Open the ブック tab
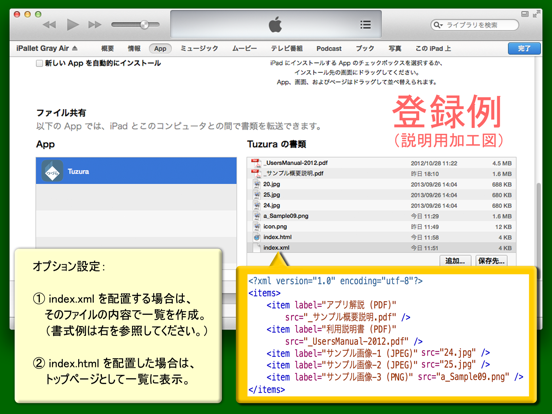Image resolution: width=552 pixels, height=414 pixels. [x=365, y=49]
